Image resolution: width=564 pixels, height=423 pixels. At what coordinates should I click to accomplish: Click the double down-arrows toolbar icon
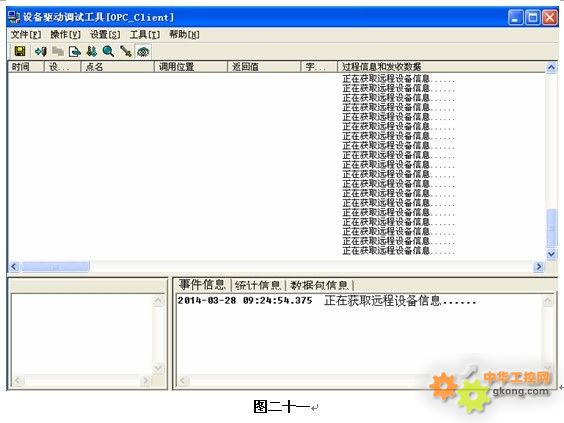click(x=91, y=51)
